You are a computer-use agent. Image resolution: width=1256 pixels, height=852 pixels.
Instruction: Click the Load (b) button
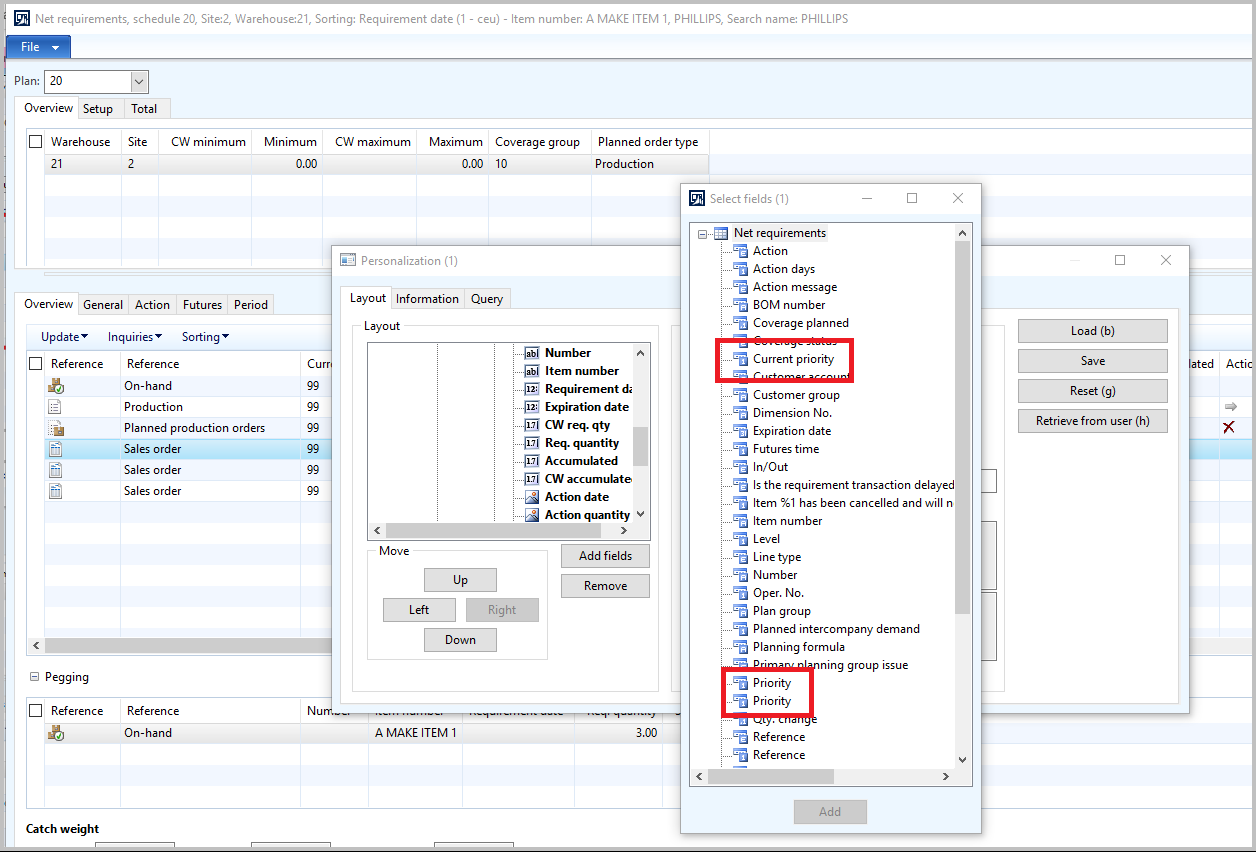click(1093, 331)
